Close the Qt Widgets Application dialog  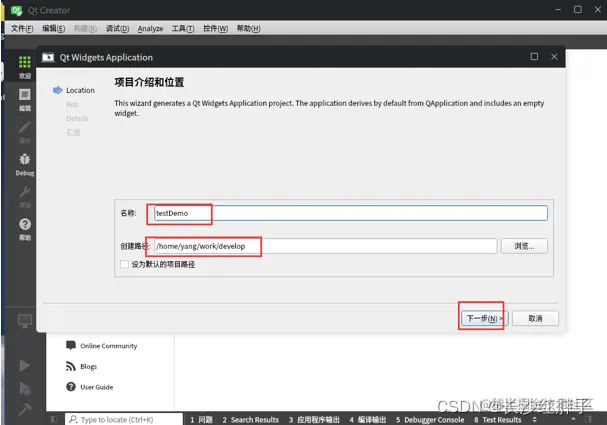point(554,57)
